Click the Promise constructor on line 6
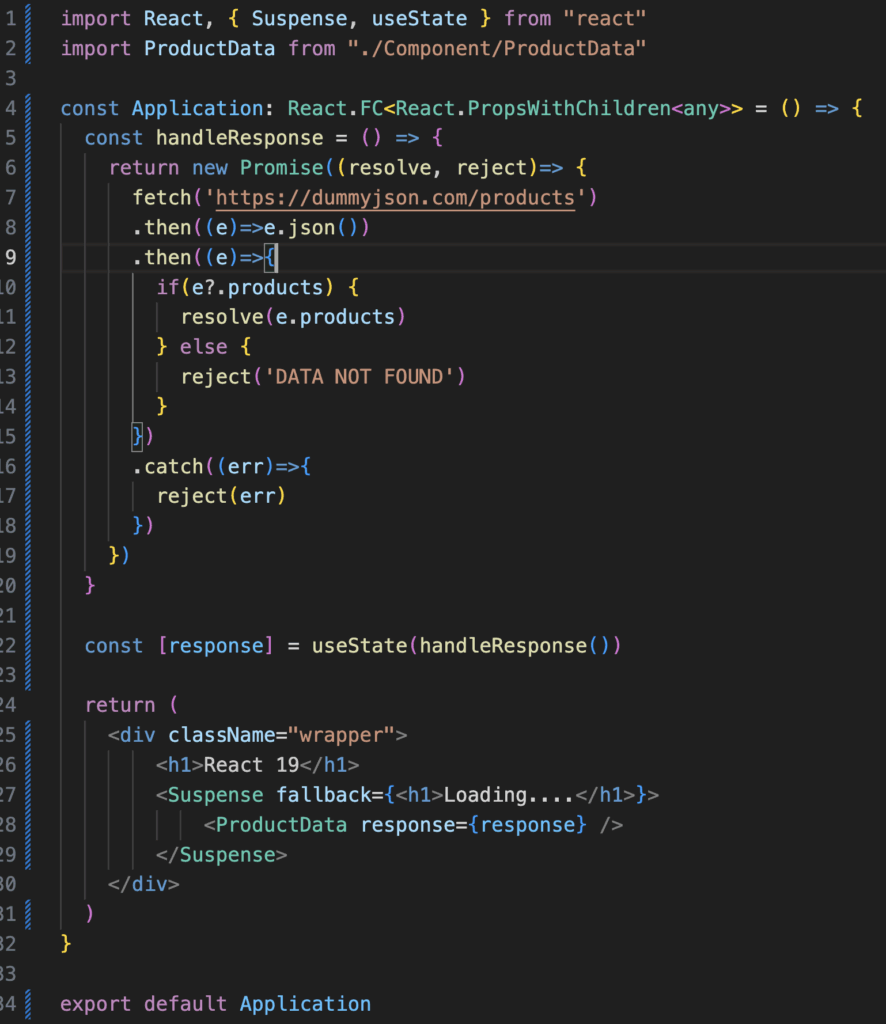The height and width of the screenshot is (1024, 886). [x=281, y=168]
